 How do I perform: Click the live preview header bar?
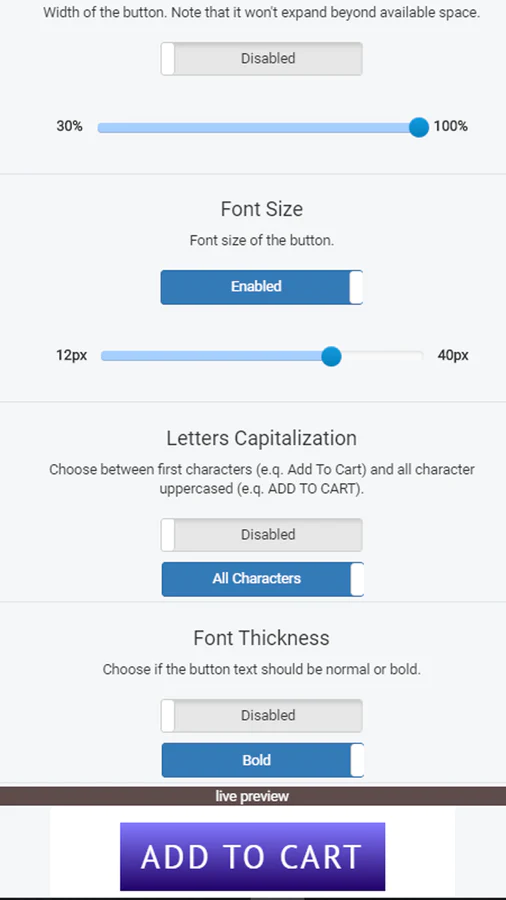(253, 796)
